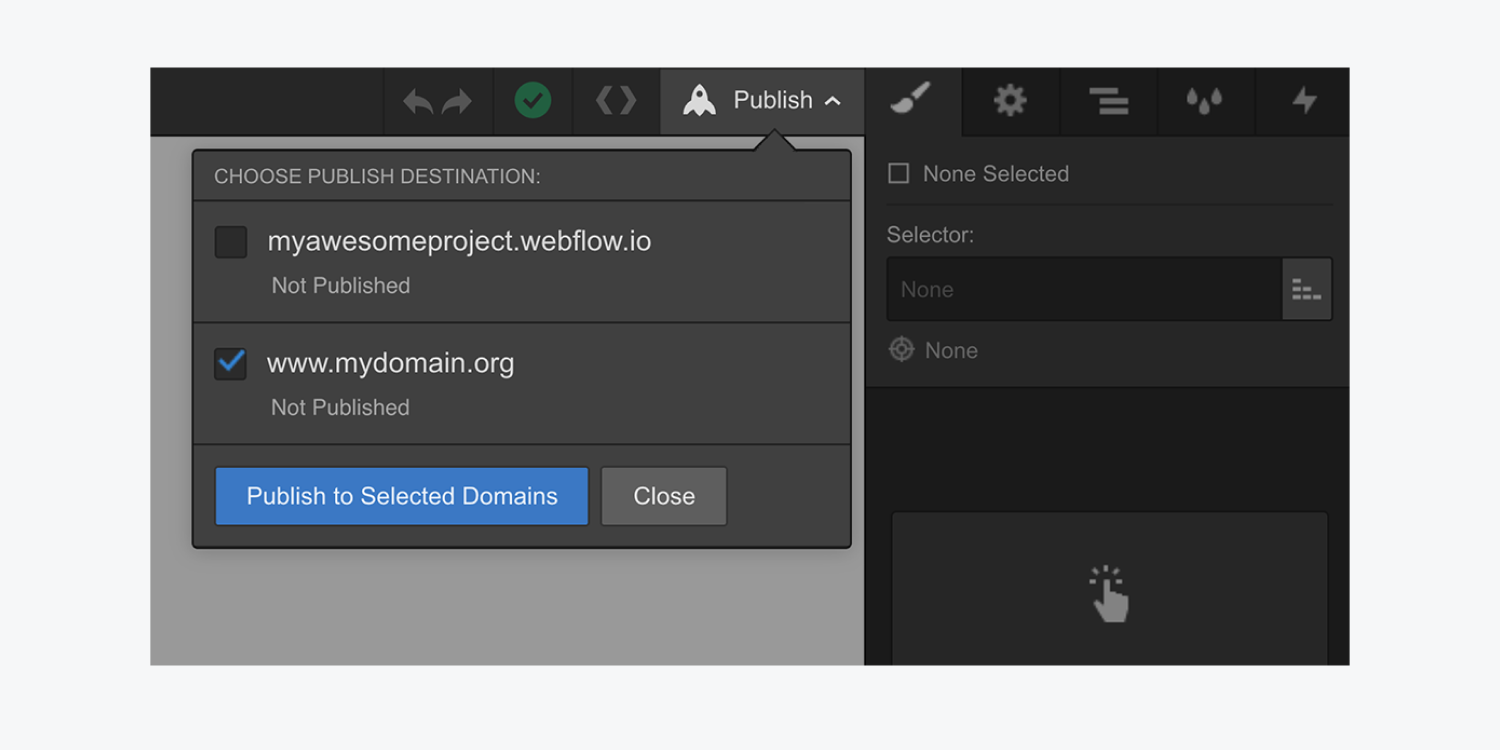The height and width of the screenshot is (751, 1501).
Task: Close the publish destination dialog
Action: coord(664,496)
